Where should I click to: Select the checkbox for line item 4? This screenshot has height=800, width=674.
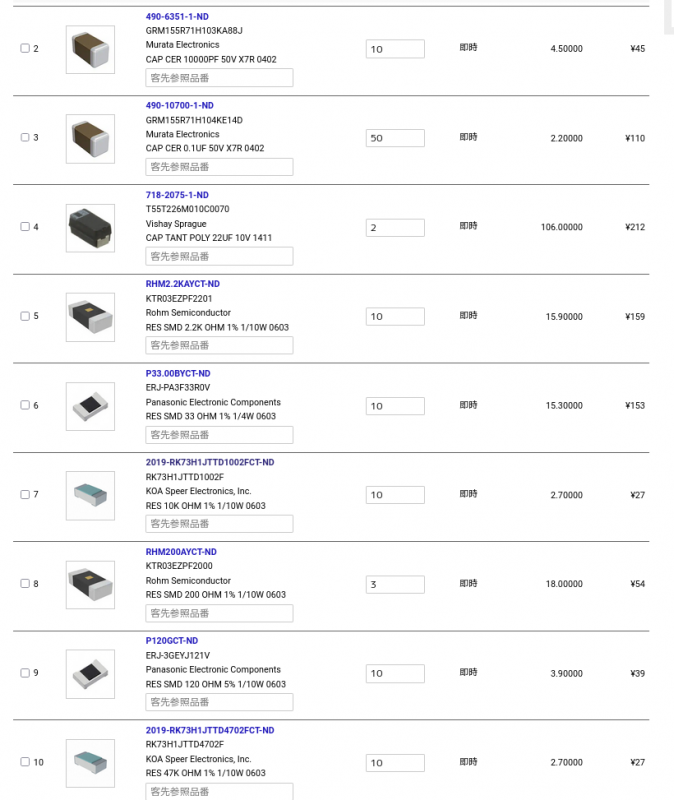(x=25, y=227)
